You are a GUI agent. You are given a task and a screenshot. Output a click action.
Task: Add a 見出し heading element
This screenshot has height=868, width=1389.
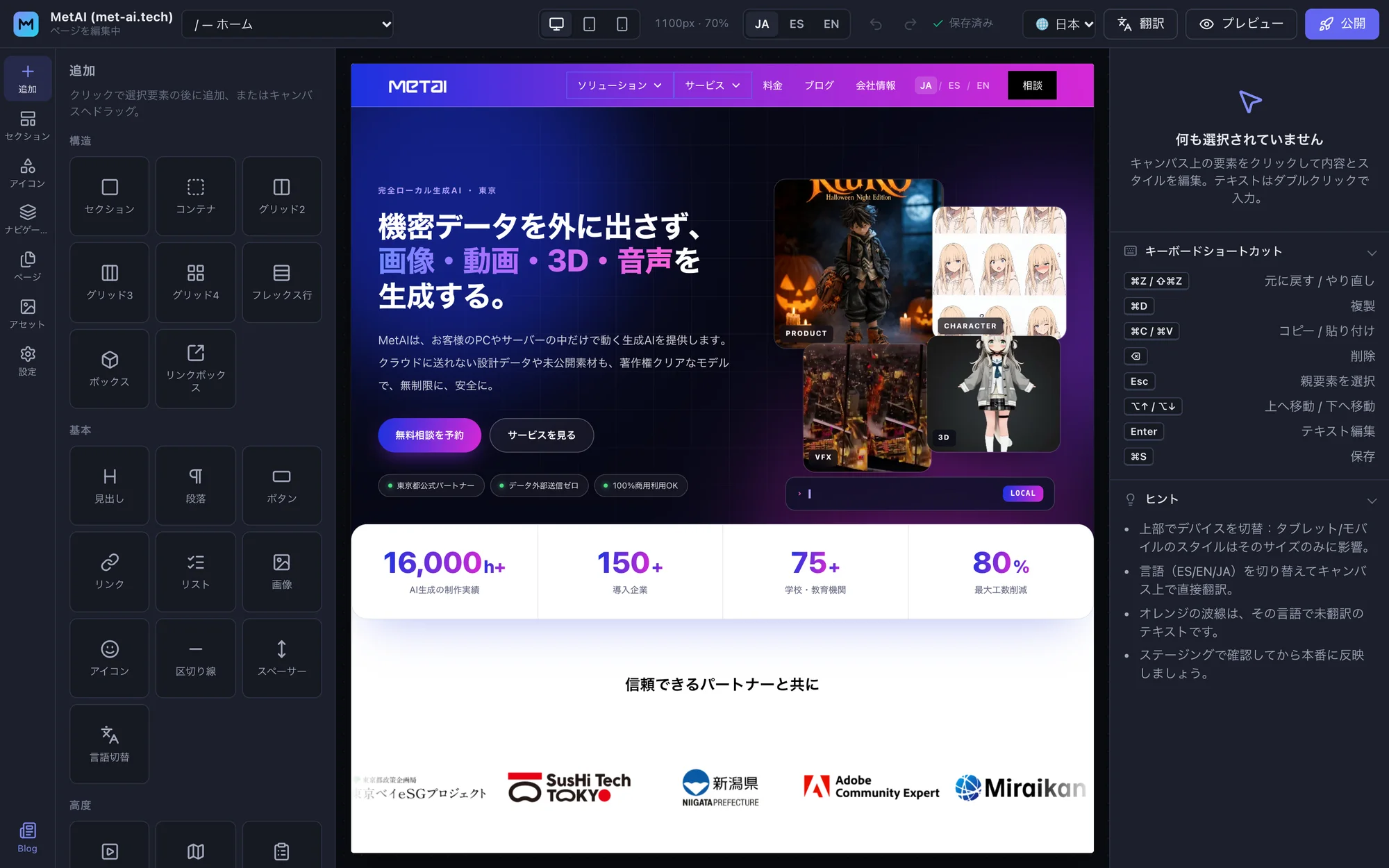pos(109,485)
